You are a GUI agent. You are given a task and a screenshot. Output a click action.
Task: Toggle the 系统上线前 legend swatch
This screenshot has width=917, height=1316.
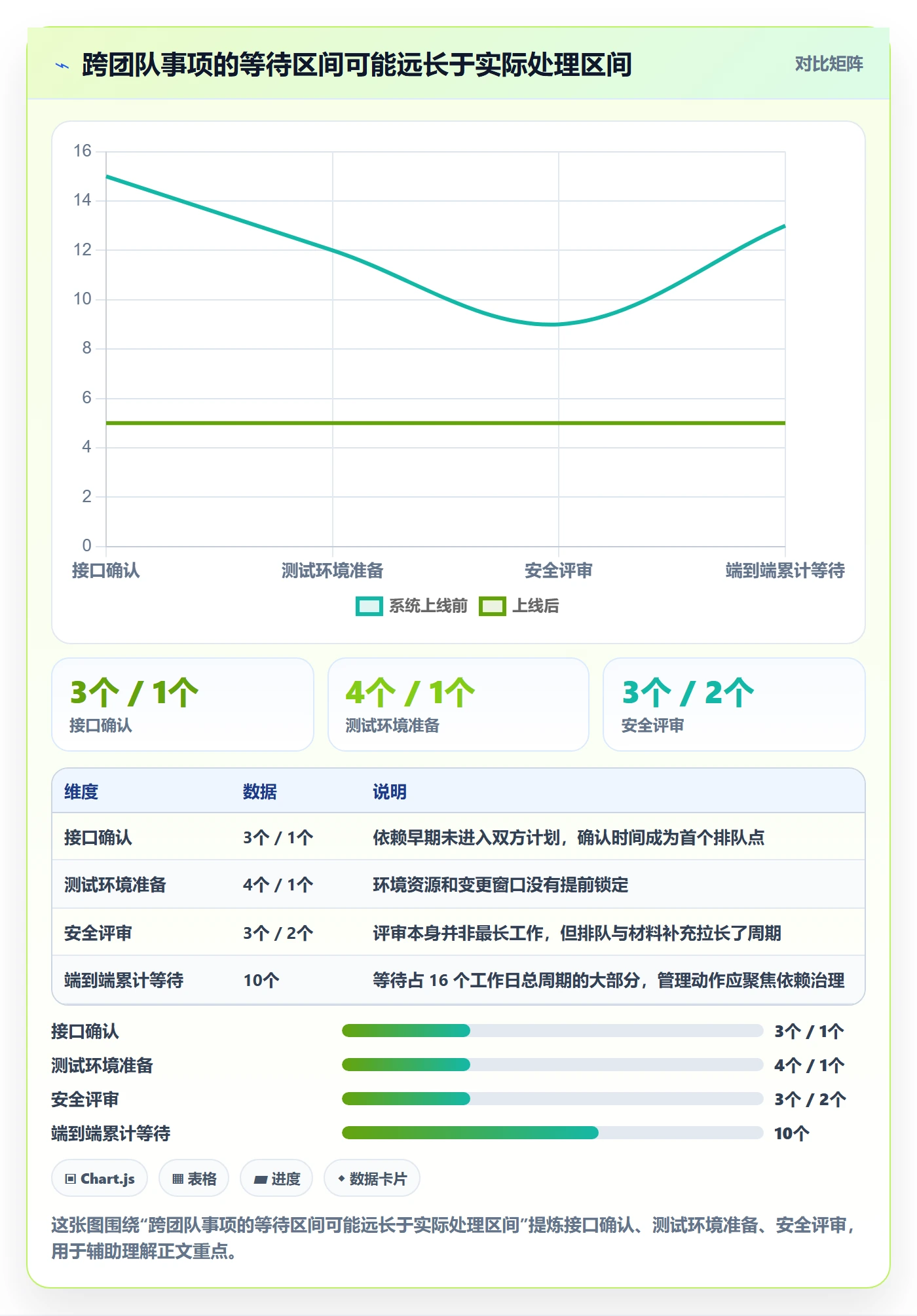click(369, 606)
